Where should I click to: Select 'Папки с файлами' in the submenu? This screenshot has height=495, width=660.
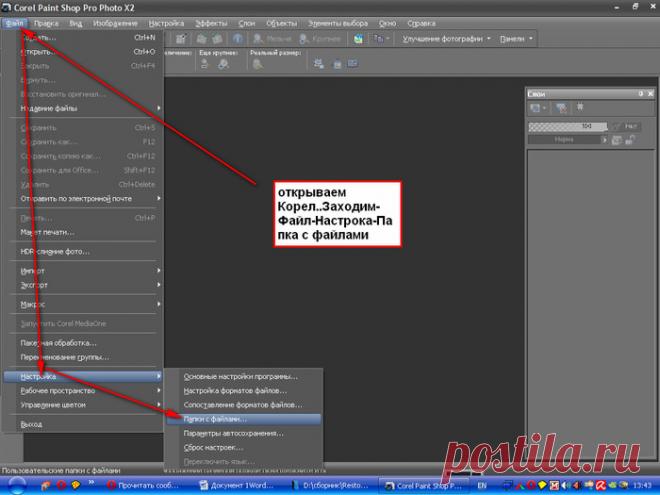tap(215, 419)
